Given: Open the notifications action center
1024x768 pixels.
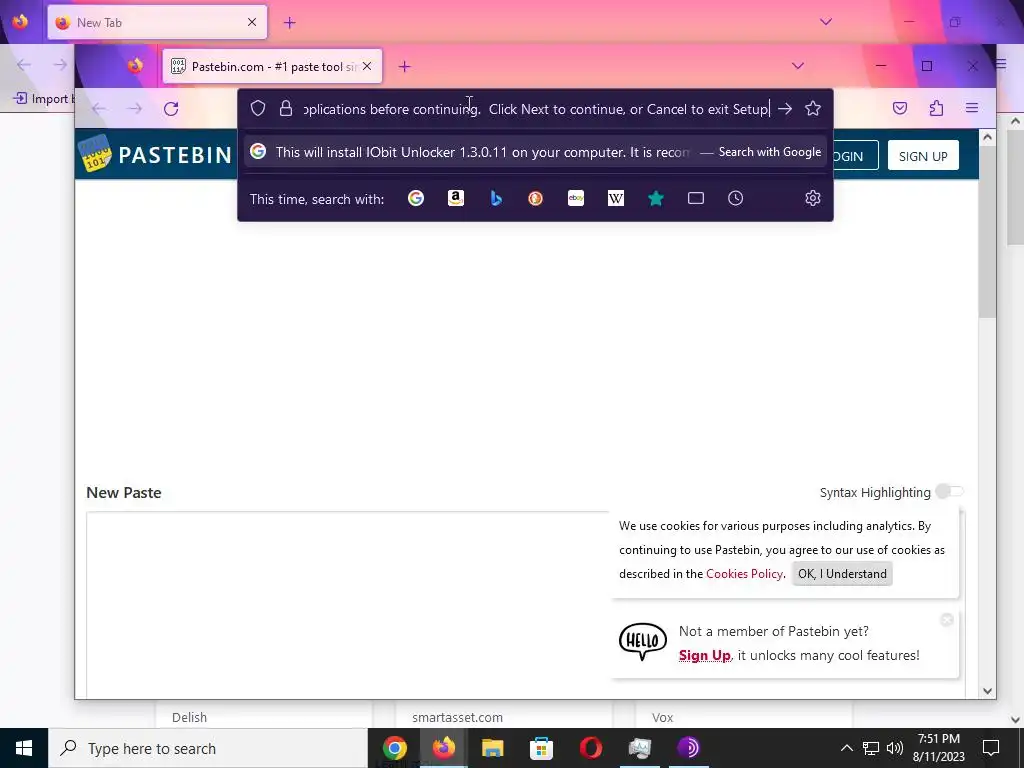Looking at the screenshot, I should pos(991,748).
